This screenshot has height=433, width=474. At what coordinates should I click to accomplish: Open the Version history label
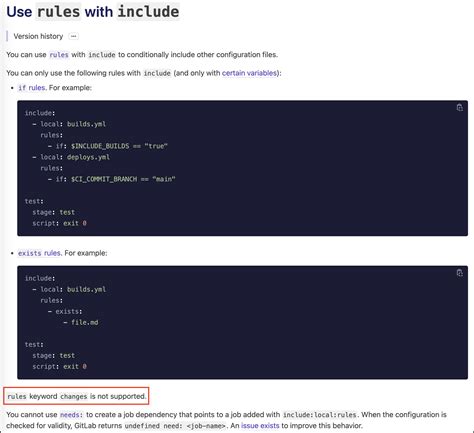coord(38,36)
